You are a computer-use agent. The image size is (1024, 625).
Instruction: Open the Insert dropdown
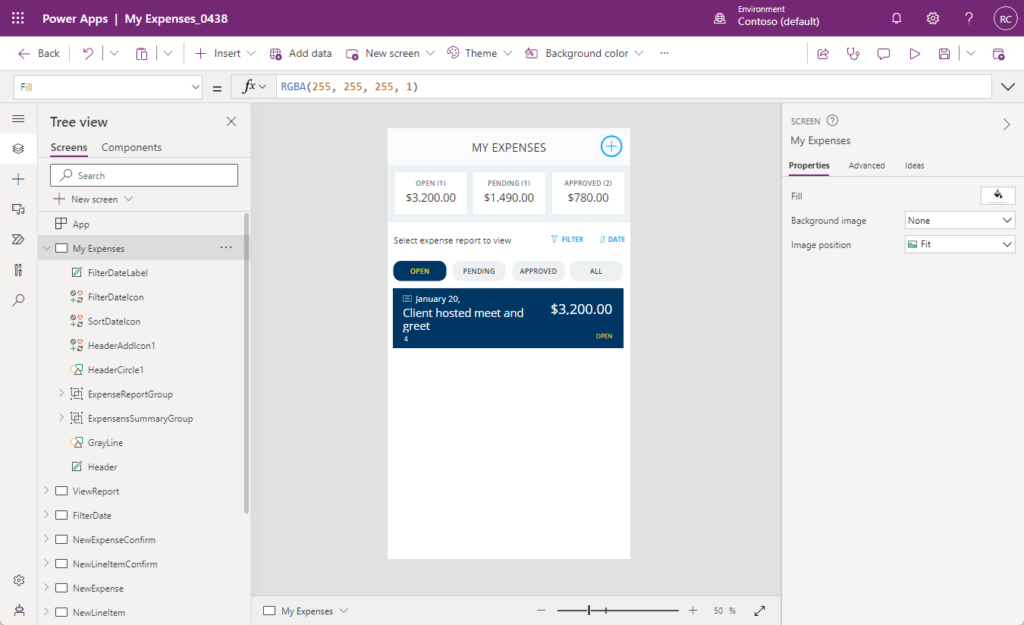pyautogui.click(x=251, y=54)
